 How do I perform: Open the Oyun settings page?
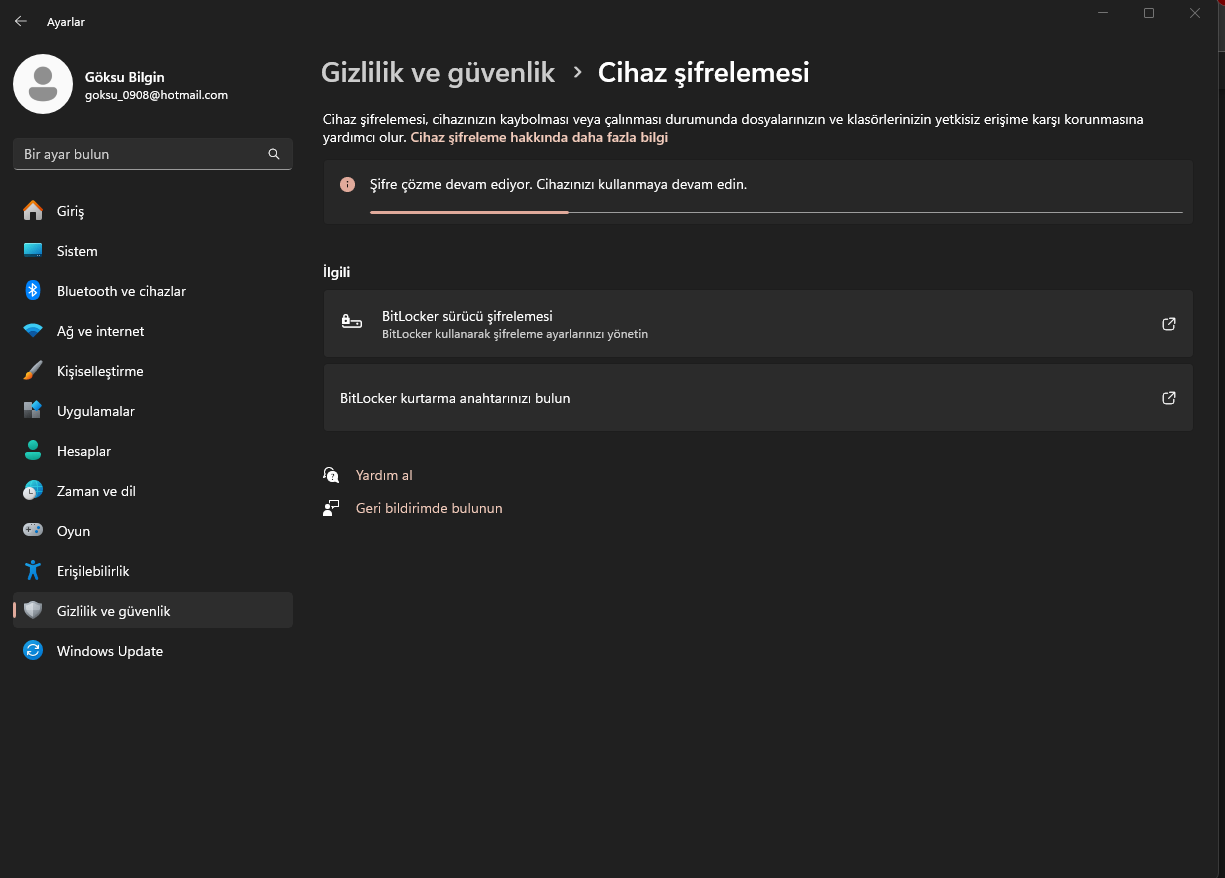pyautogui.click(x=73, y=531)
